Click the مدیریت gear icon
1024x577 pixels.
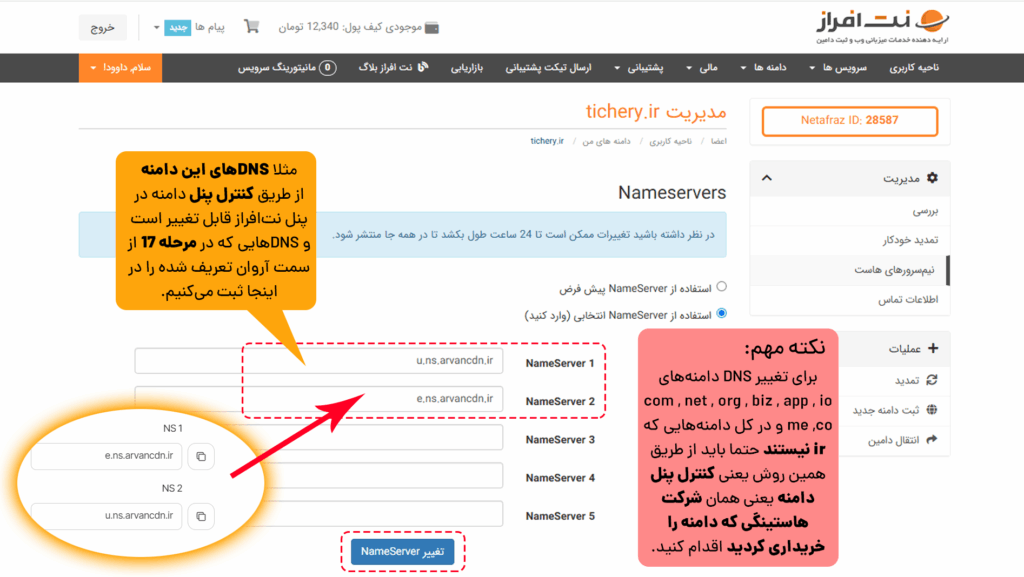click(x=933, y=178)
